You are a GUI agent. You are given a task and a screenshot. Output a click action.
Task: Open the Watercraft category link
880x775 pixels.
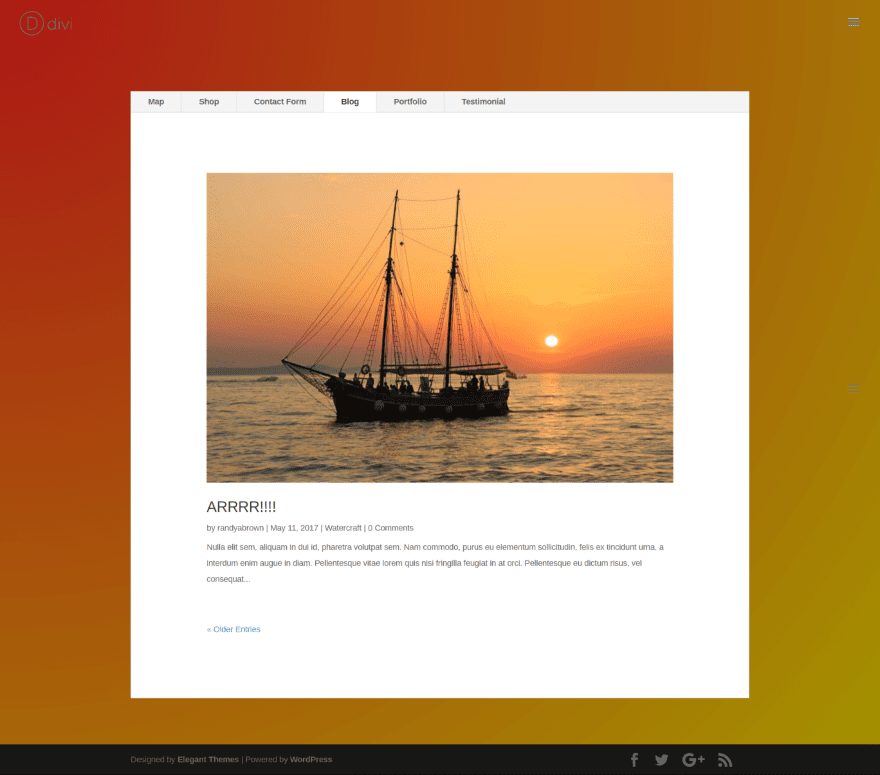pyautogui.click(x=343, y=528)
